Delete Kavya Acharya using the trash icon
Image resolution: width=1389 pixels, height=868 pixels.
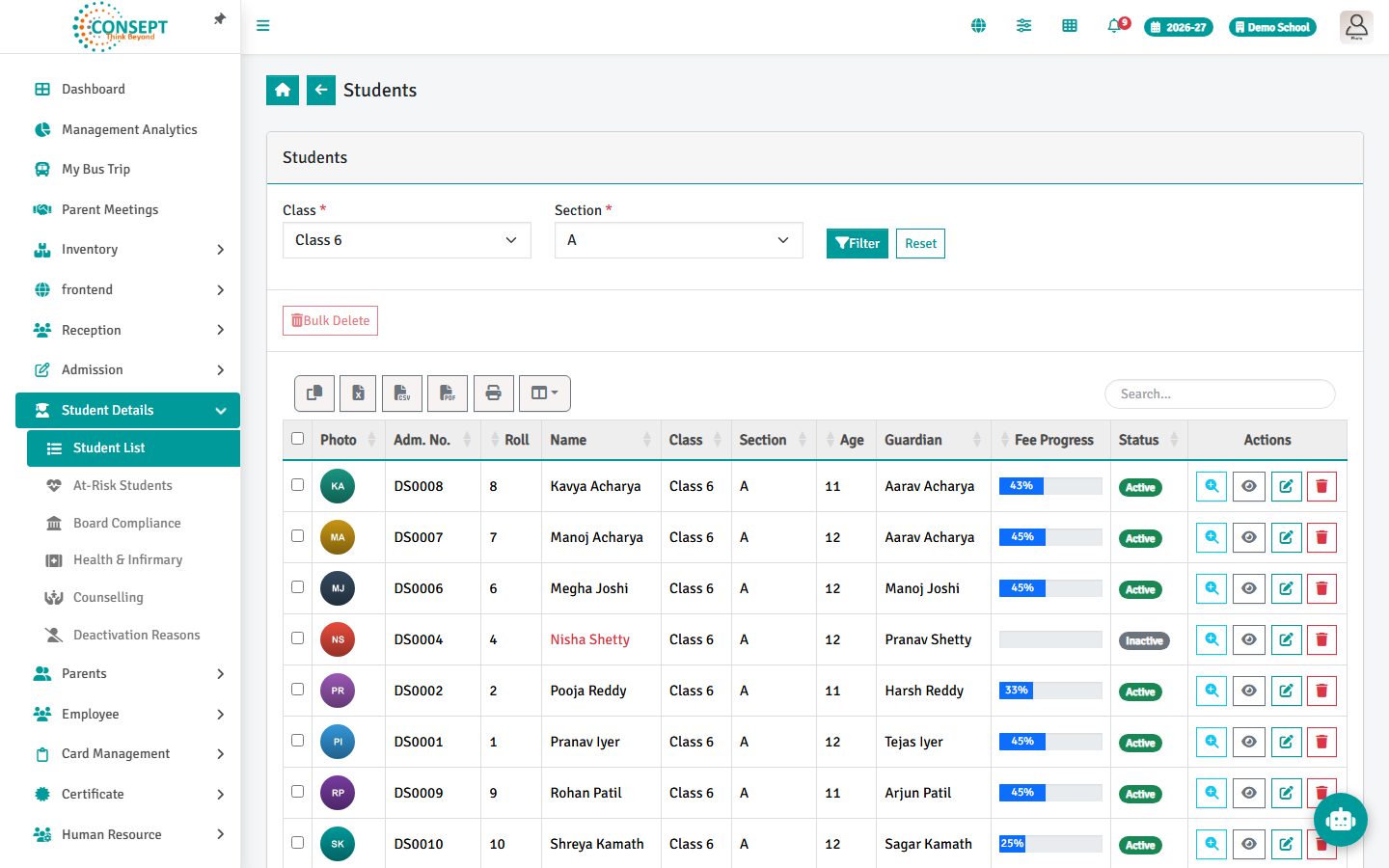(x=1321, y=487)
